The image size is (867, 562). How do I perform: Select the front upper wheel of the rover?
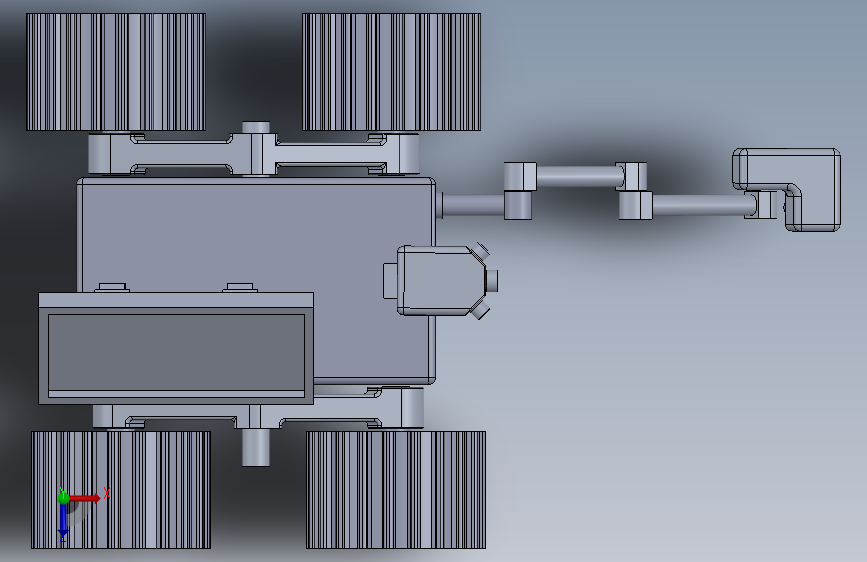coord(391,72)
